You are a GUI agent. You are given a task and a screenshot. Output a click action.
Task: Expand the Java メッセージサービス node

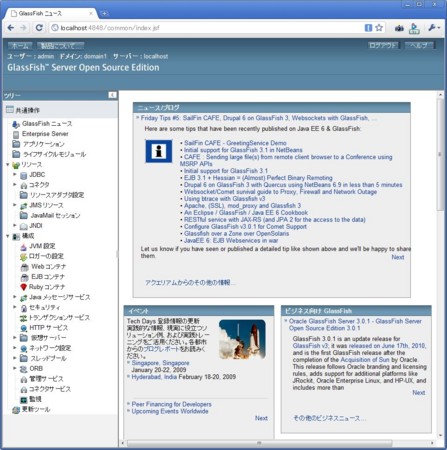[x=15, y=297]
